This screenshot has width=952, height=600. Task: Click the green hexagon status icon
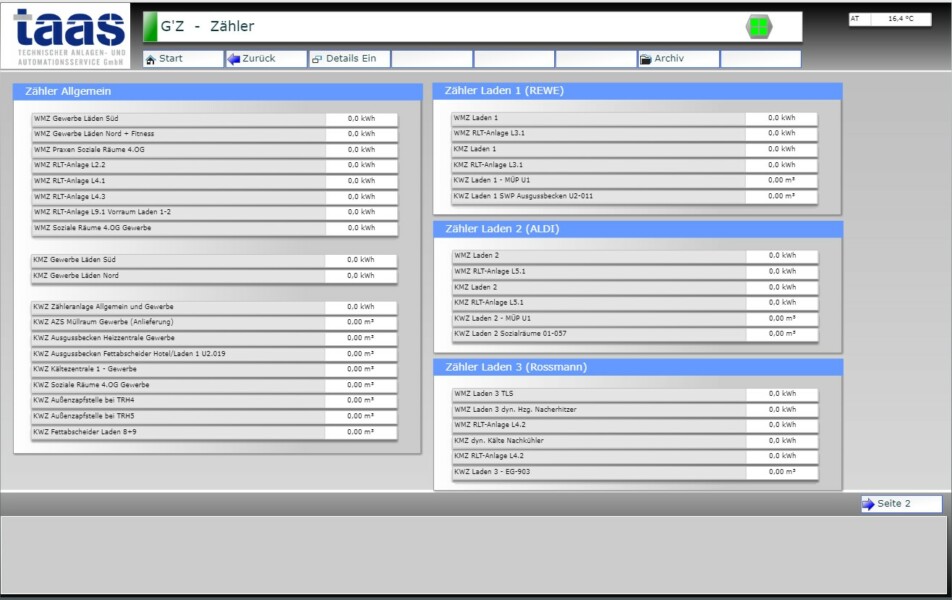click(x=759, y=27)
